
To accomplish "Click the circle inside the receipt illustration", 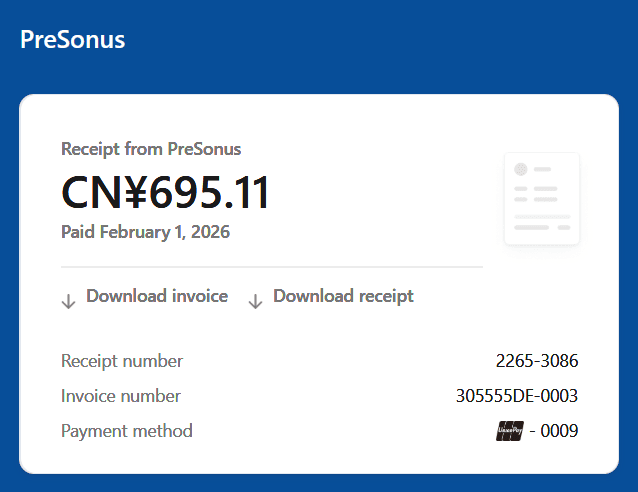I will 520,170.
